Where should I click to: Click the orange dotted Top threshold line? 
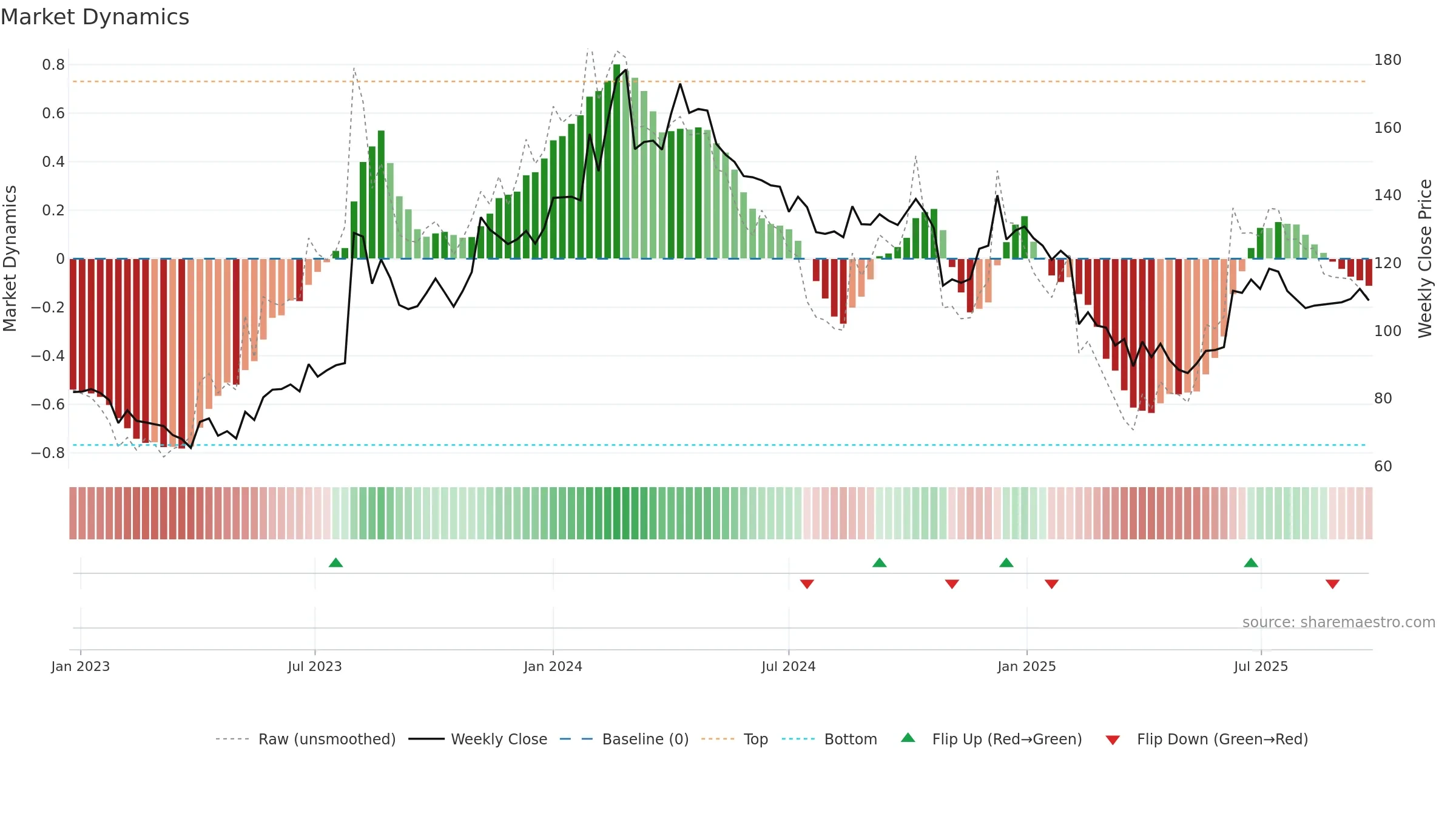click(719, 81)
